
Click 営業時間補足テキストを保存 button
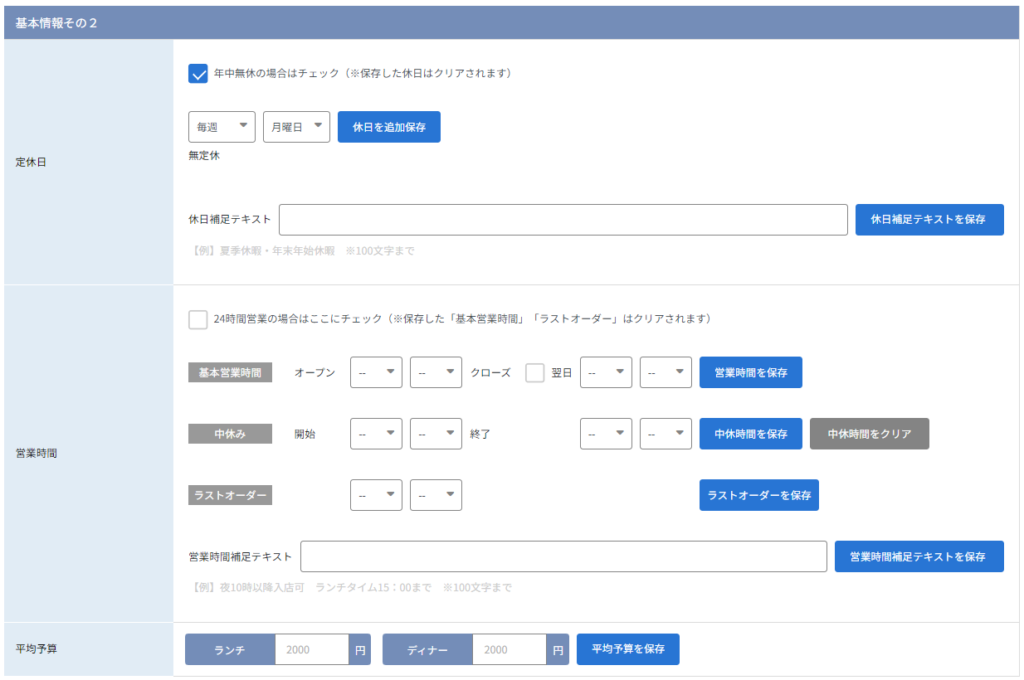click(x=920, y=557)
